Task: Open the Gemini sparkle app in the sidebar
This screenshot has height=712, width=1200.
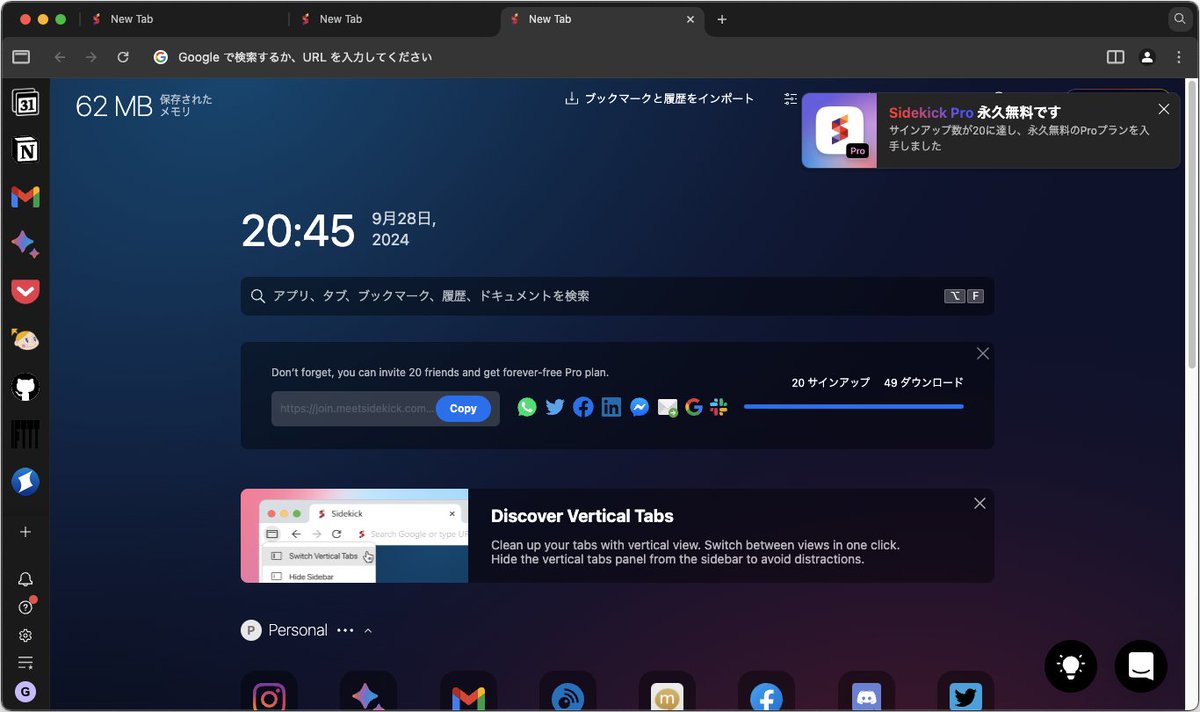Action: pyautogui.click(x=25, y=245)
